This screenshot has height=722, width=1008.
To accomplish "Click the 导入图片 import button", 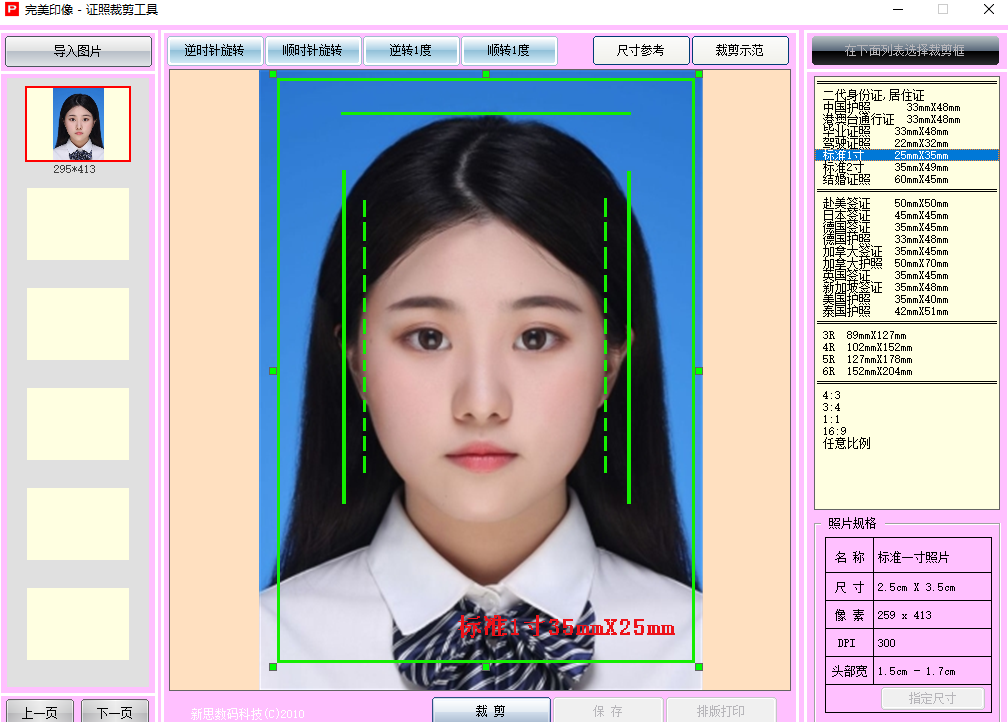I will coord(78,51).
